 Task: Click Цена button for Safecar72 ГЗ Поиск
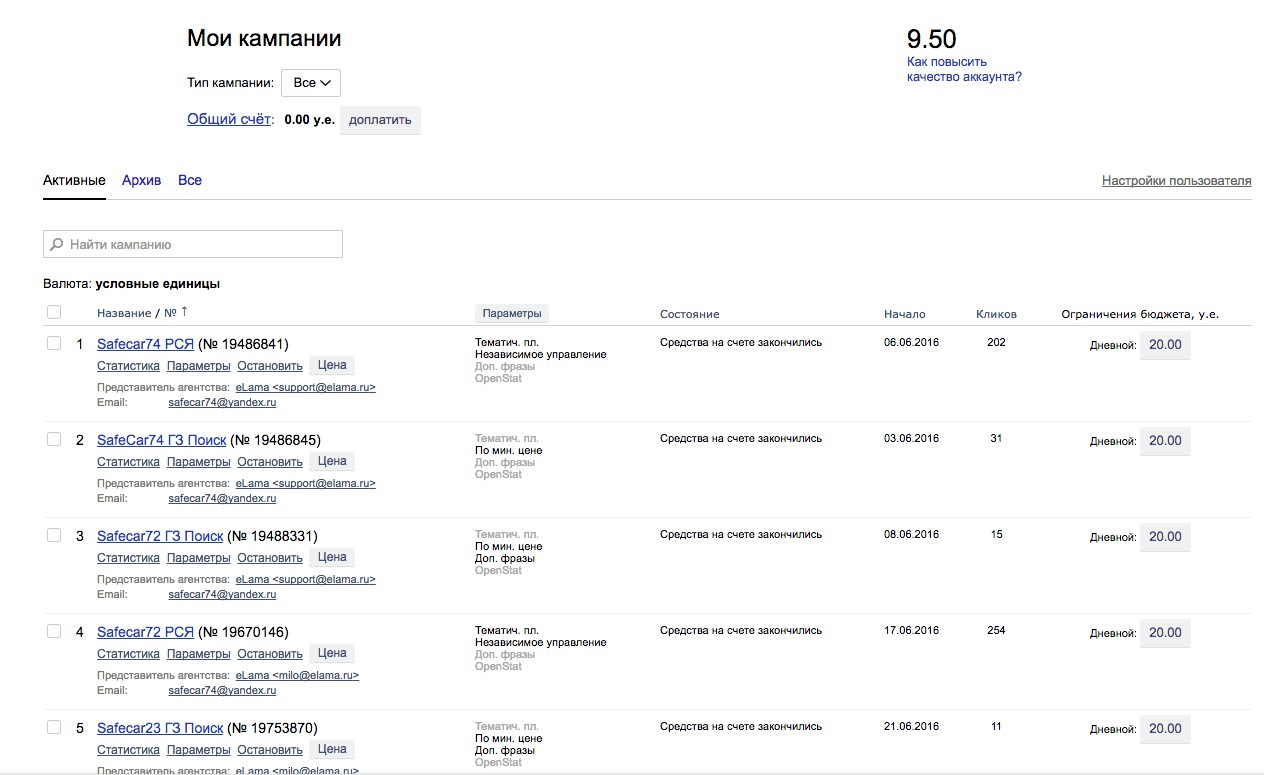click(x=332, y=557)
